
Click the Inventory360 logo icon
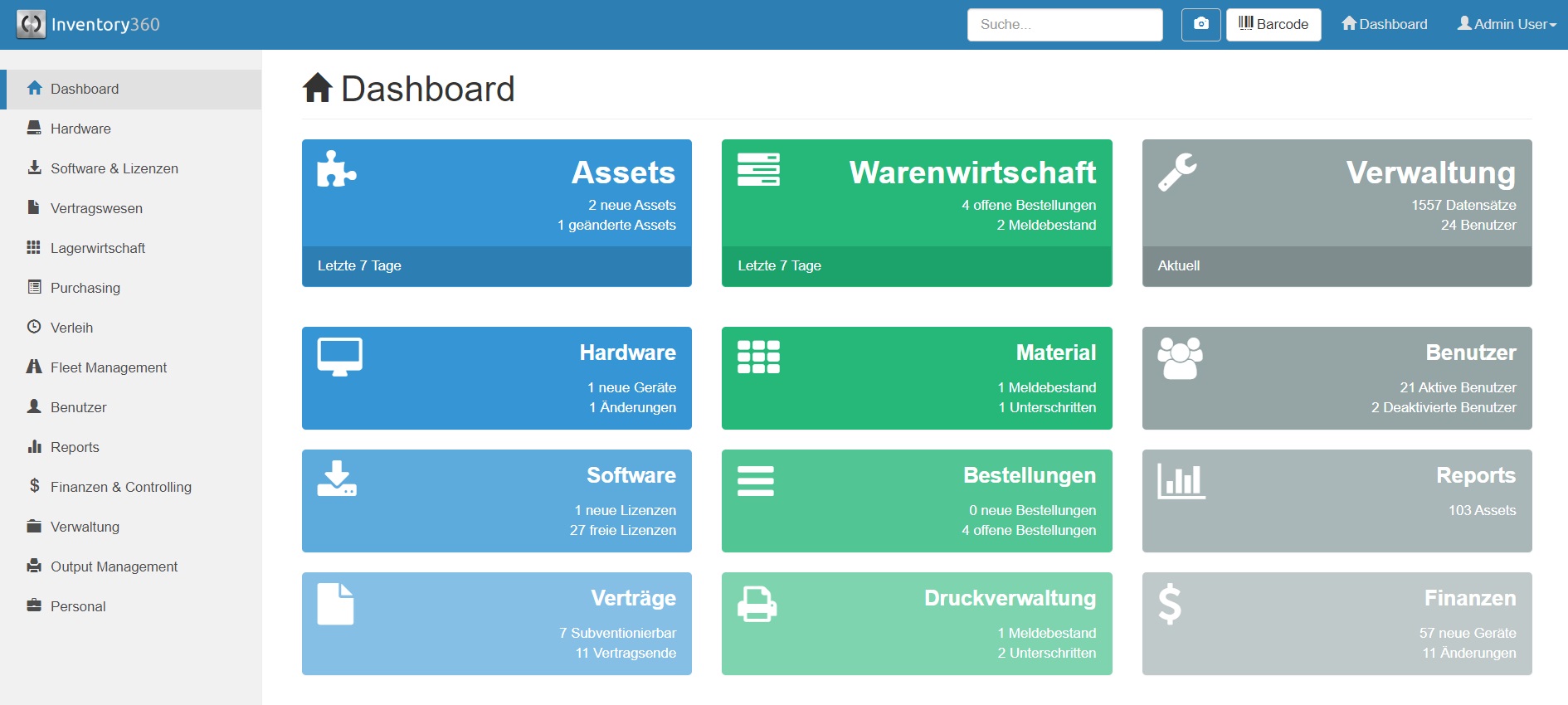click(31, 24)
